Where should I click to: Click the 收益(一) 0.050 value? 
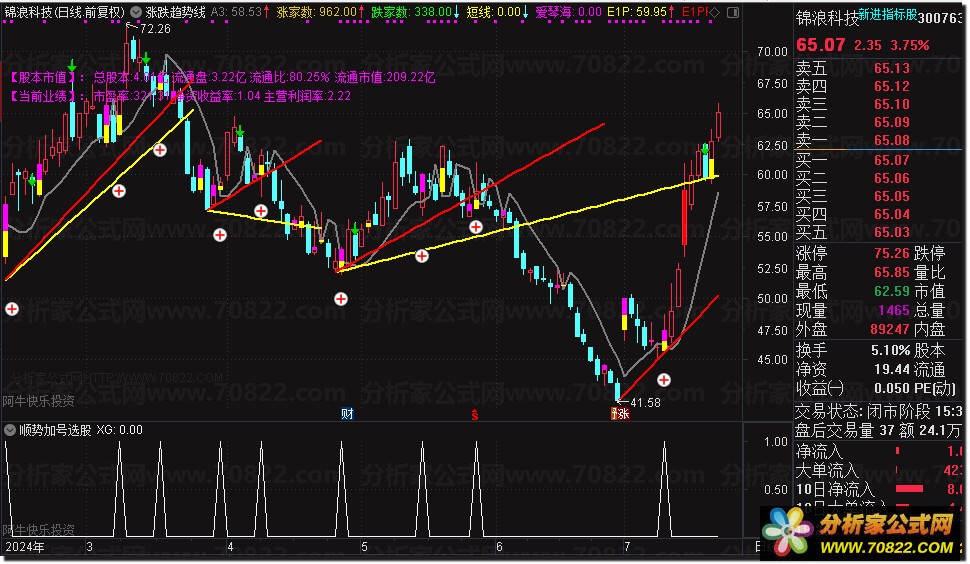point(891,388)
